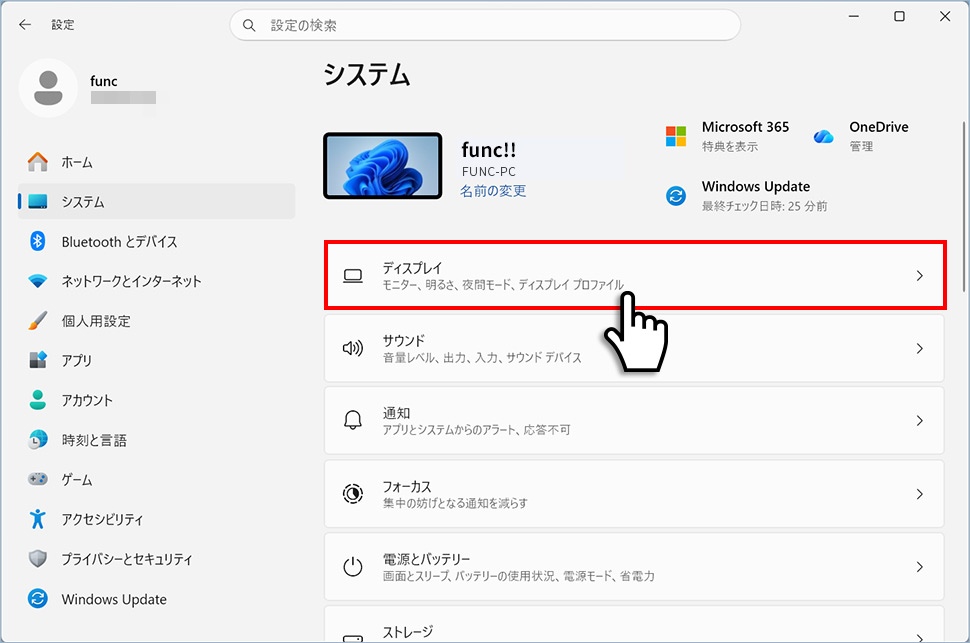Open the サウンド settings row
Viewport: 970px width, 643px height.
point(634,348)
